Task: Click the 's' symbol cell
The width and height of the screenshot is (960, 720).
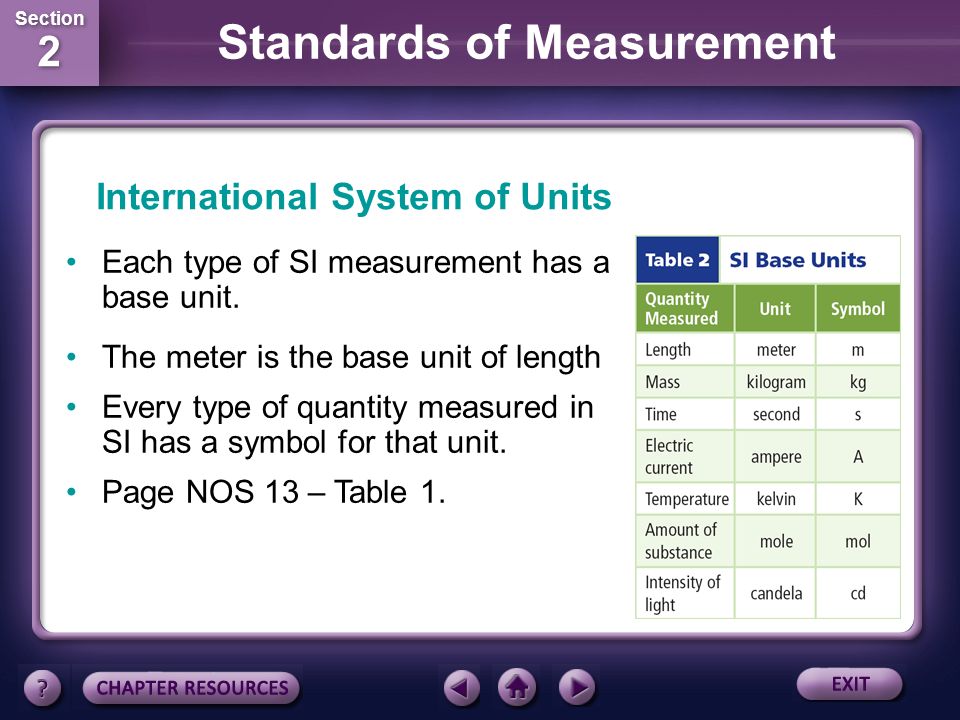Action: coord(858,414)
